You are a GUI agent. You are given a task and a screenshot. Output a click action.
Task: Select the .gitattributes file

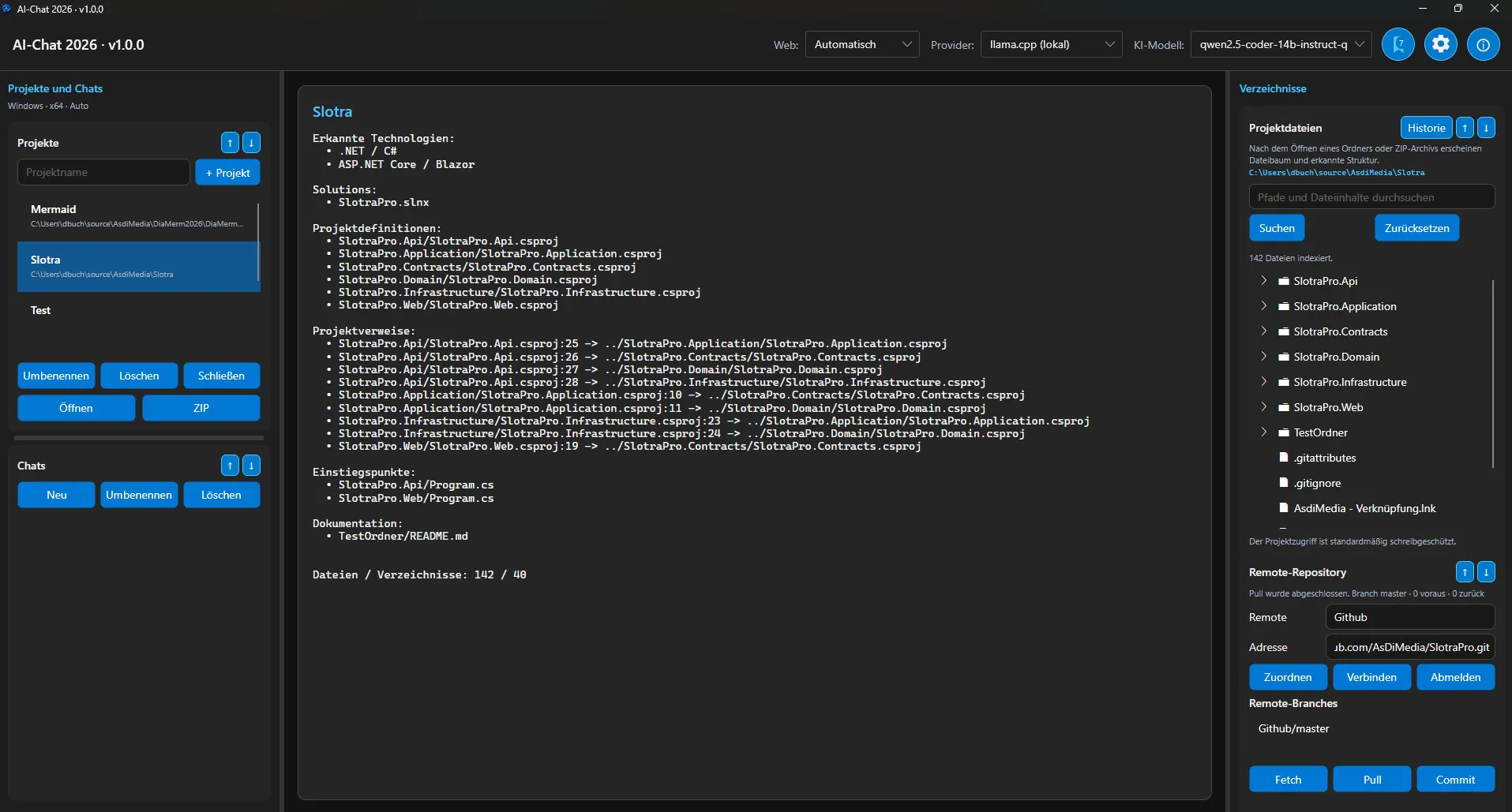1324,458
